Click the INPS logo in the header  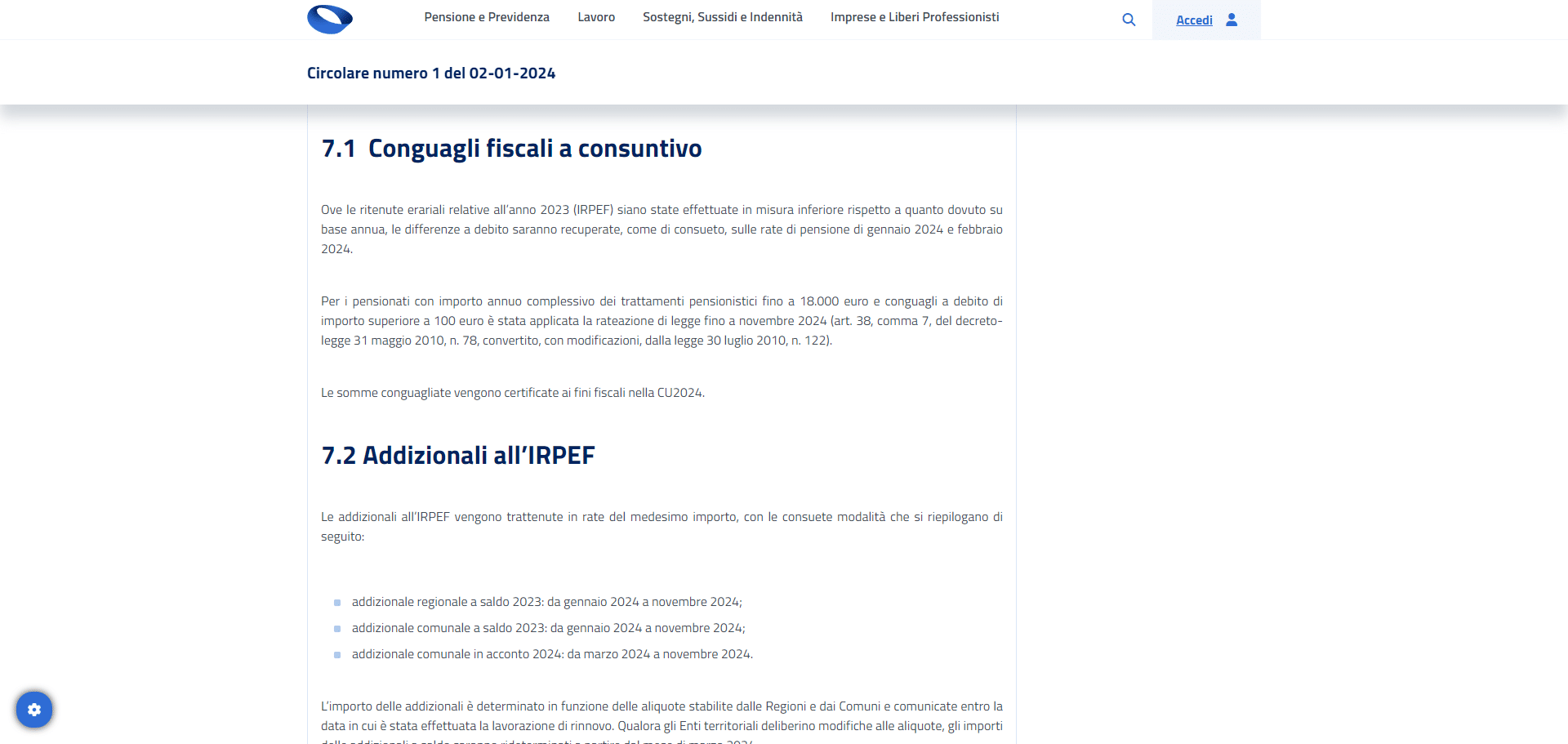pyautogui.click(x=330, y=19)
